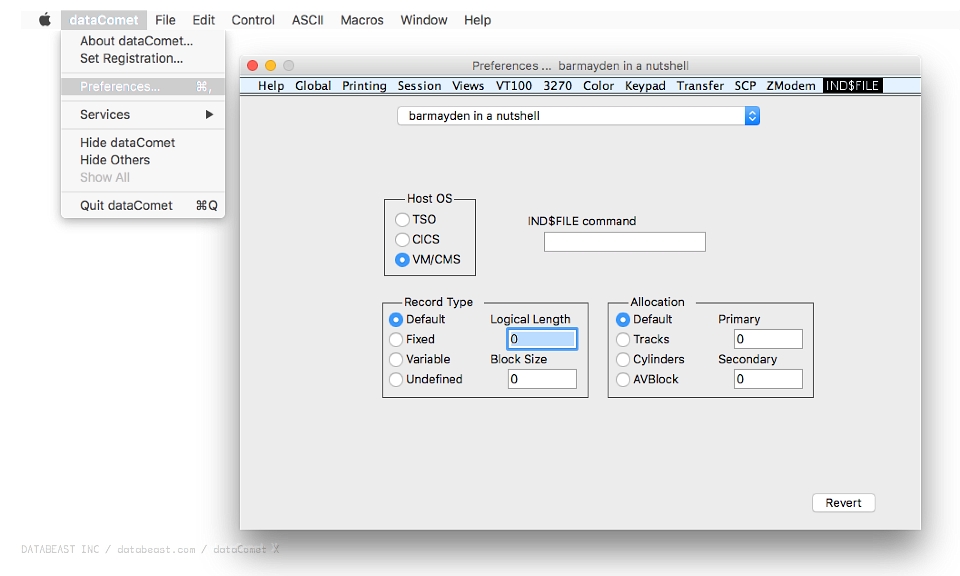This screenshot has width=960, height=576.
Task: Expand the Services submenu arrow
Action: [209, 114]
